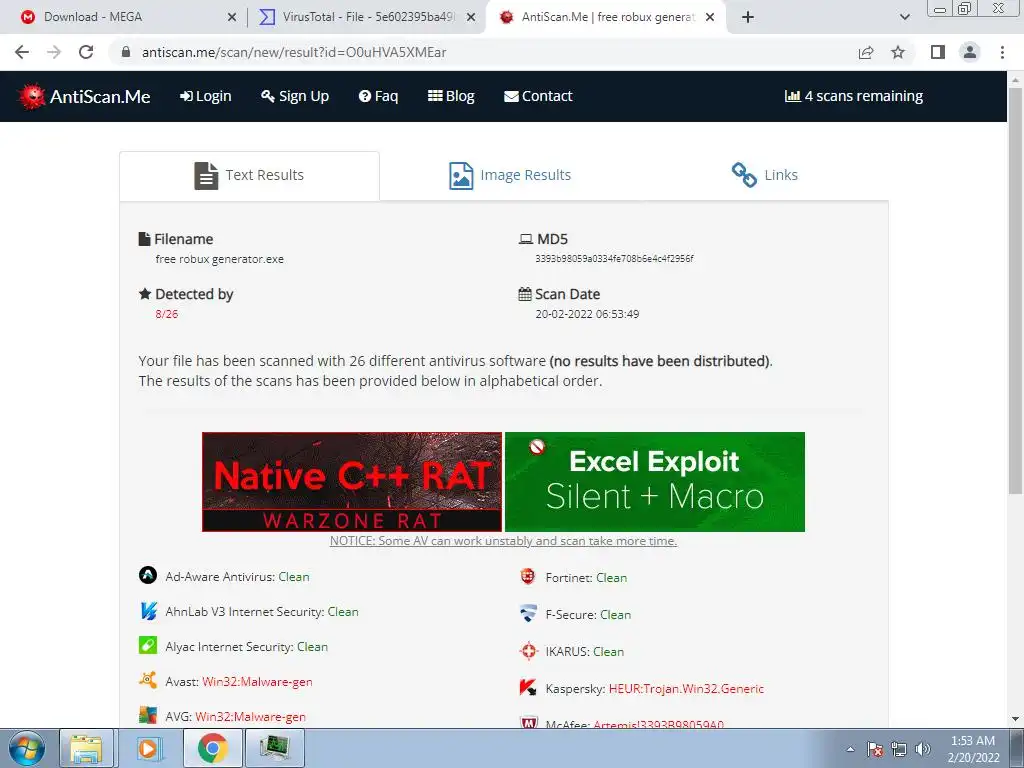Click the AntiScan.Me logo icon
This screenshot has width=1024, height=768.
tap(31, 96)
